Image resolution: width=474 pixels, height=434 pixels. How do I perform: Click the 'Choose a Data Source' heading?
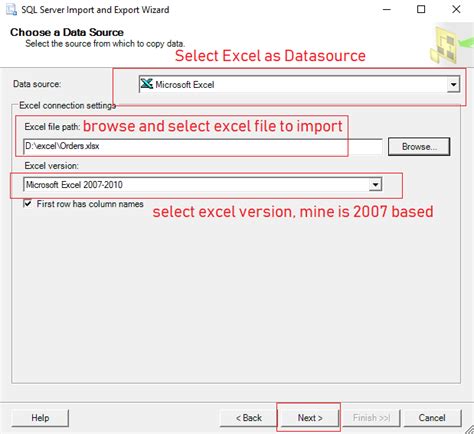pos(67,32)
